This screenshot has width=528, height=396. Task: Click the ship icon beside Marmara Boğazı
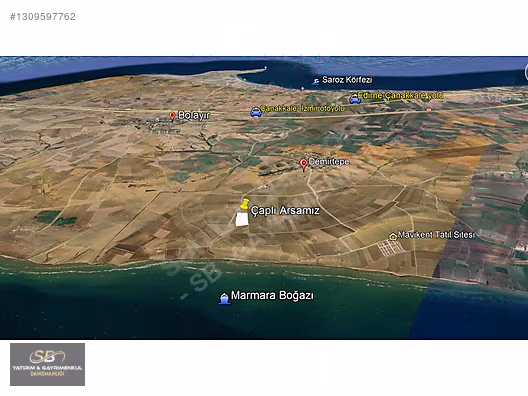coord(224,298)
